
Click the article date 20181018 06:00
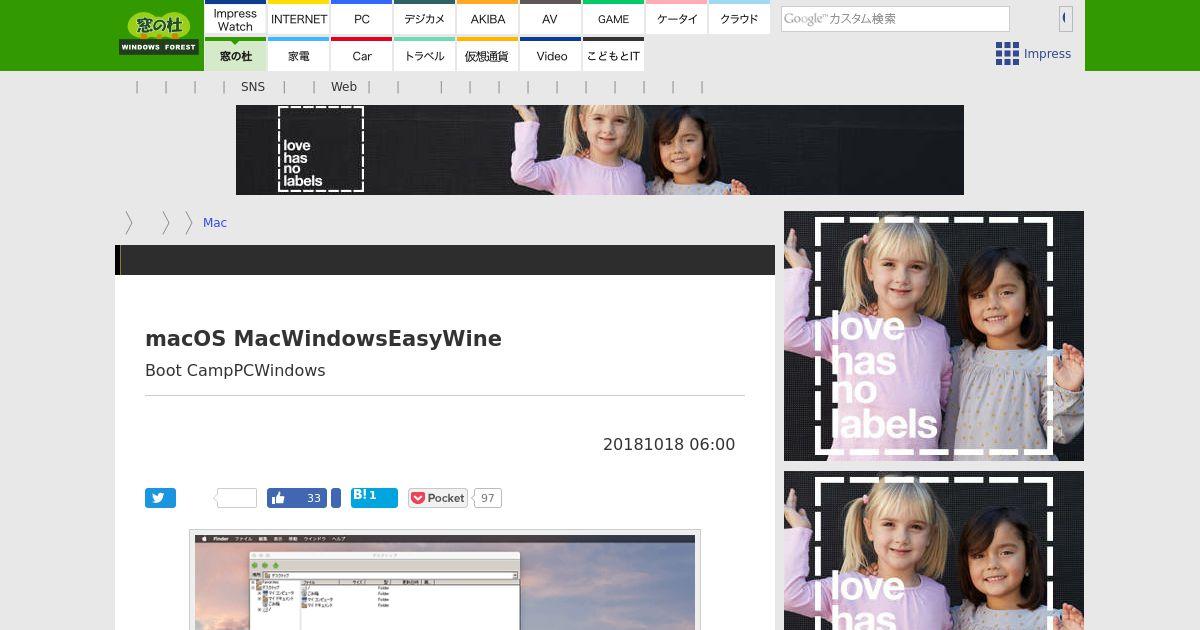(669, 444)
